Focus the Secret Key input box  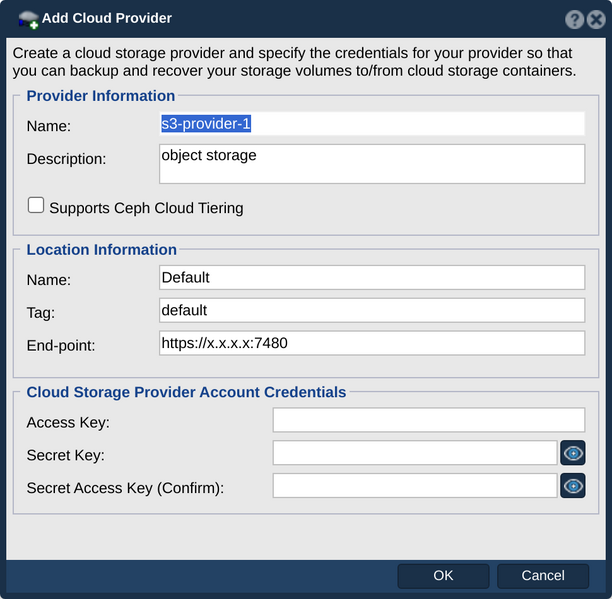tap(415, 453)
